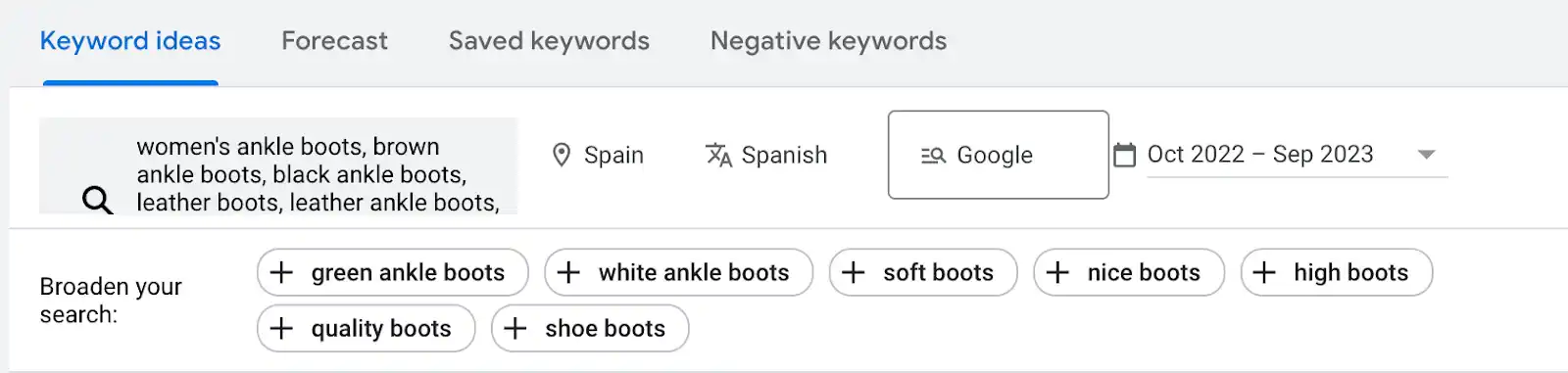1568x373 pixels.
Task: Click plus icon on quality boots
Action: coord(281,328)
